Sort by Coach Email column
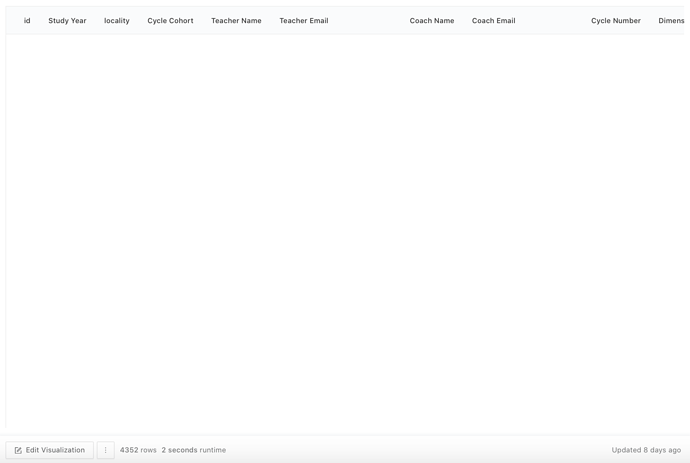 (x=493, y=21)
